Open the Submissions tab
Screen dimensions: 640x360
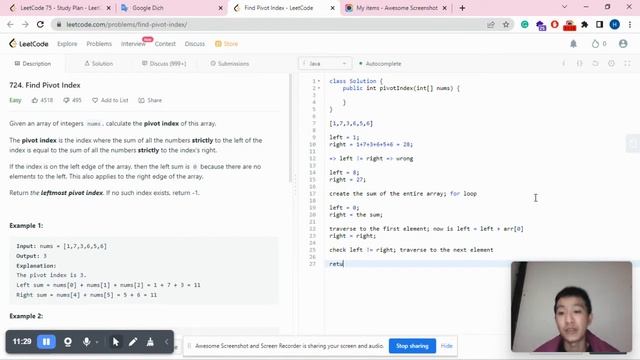229,64
